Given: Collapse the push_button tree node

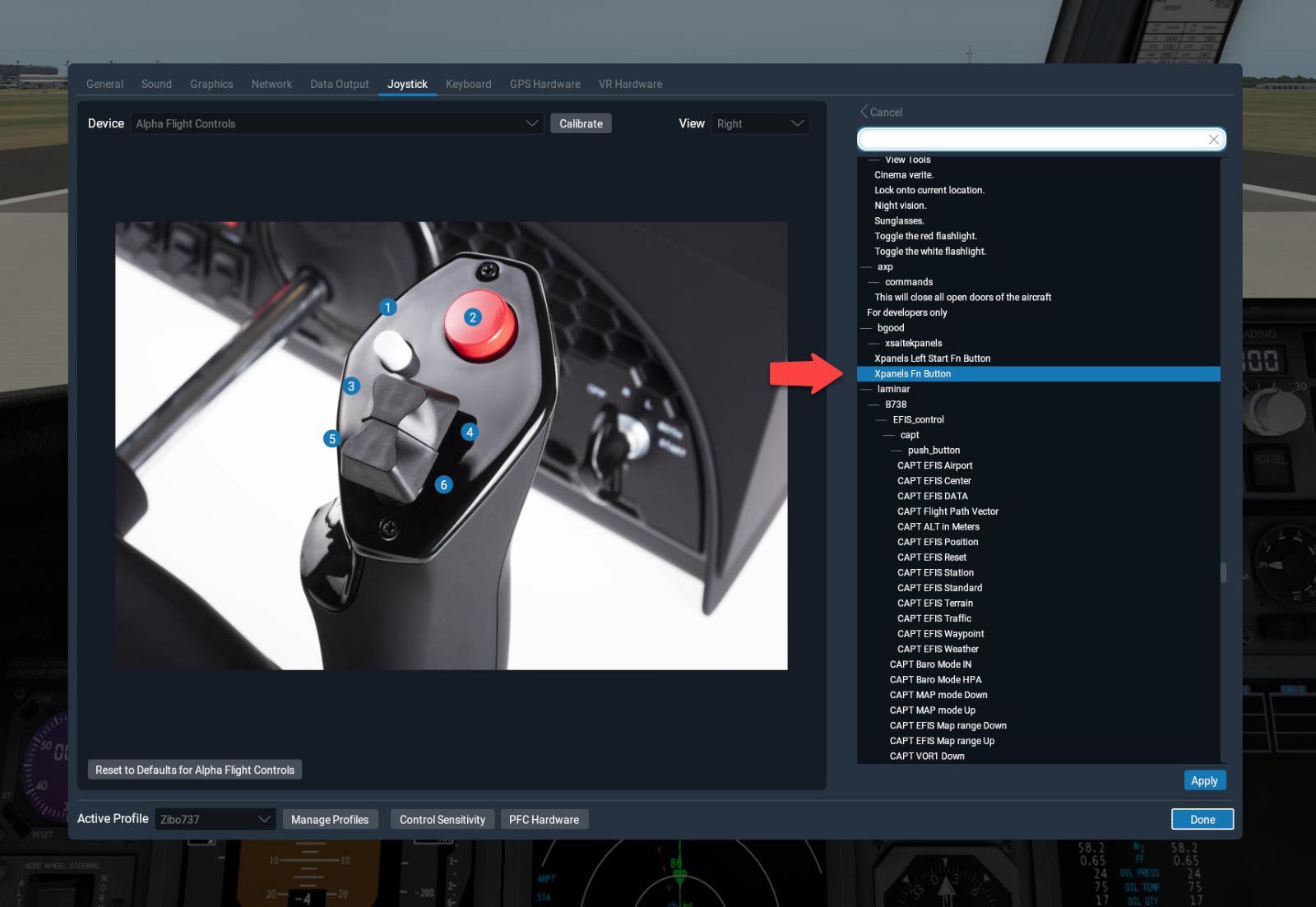Looking at the screenshot, I should click(897, 451).
